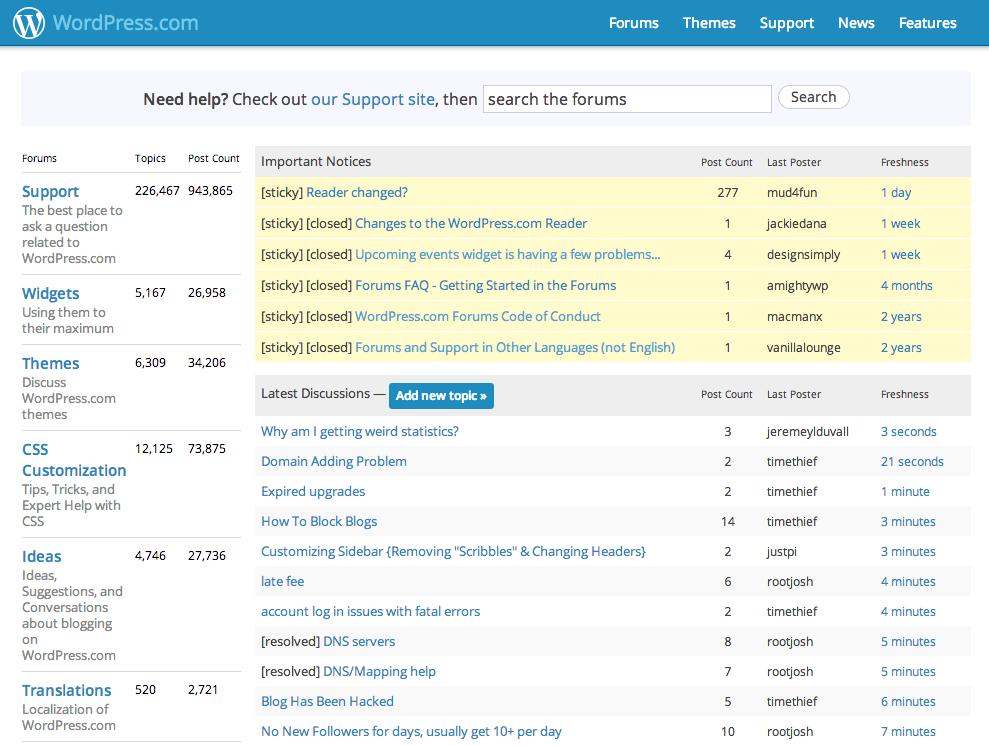Open Support in the top navigation
989x746 pixels.
point(786,23)
